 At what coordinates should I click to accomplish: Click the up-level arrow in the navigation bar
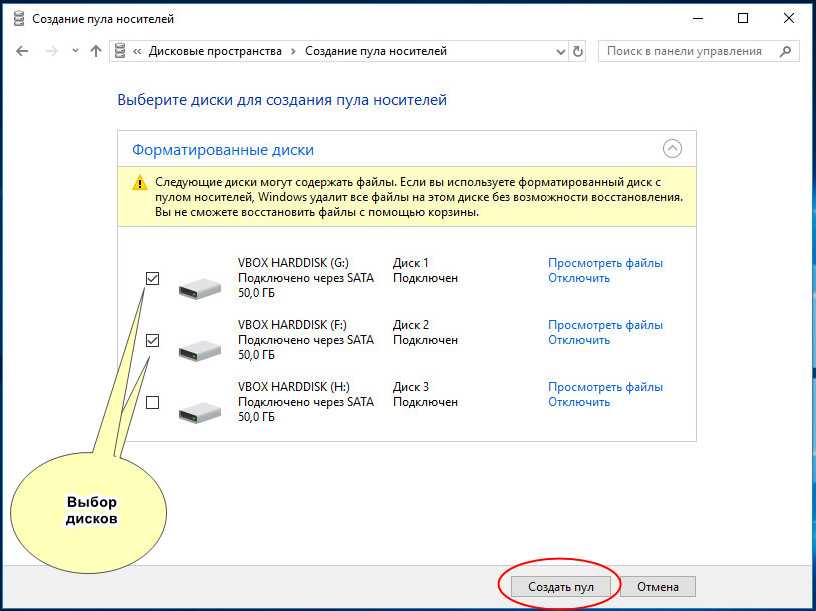[x=96, y=51]
